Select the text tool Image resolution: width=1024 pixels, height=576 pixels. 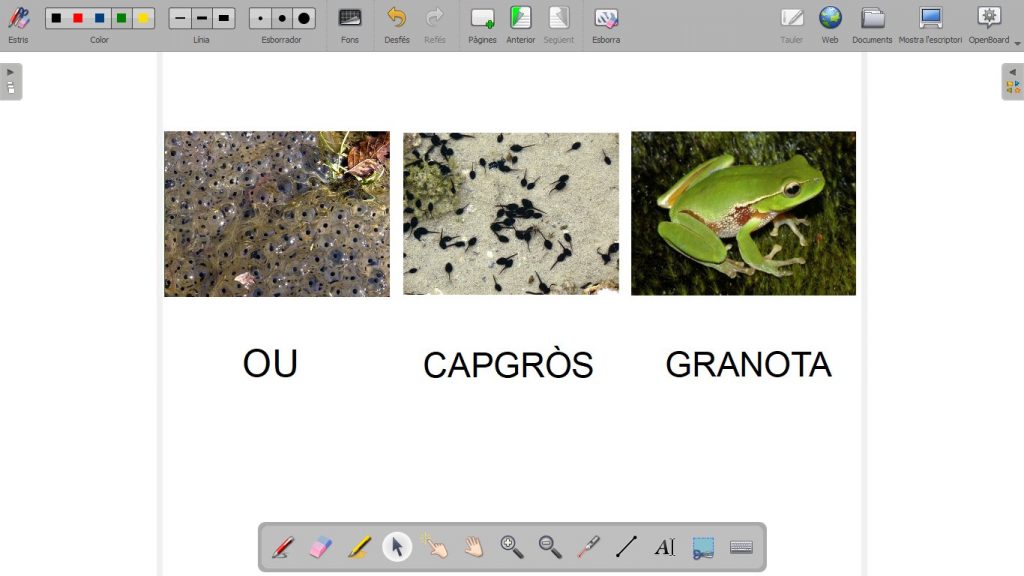665,547
